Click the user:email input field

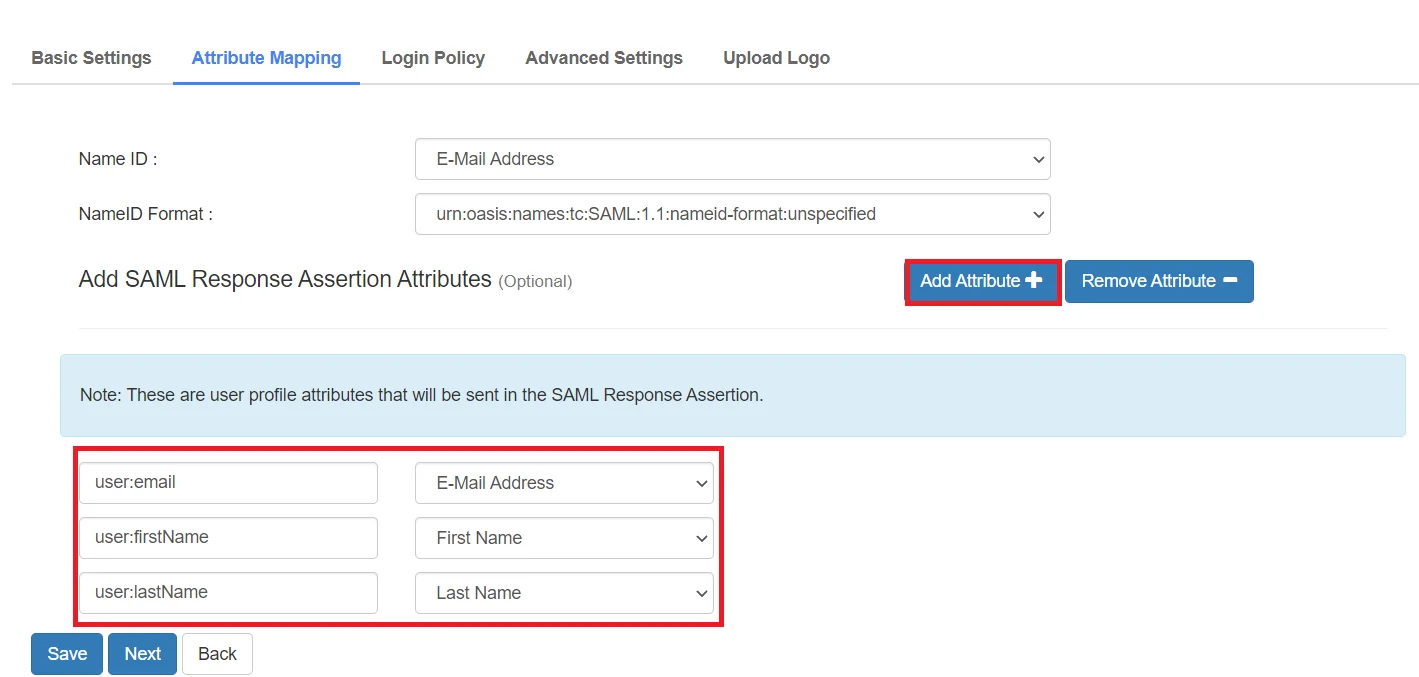point(228,483)
